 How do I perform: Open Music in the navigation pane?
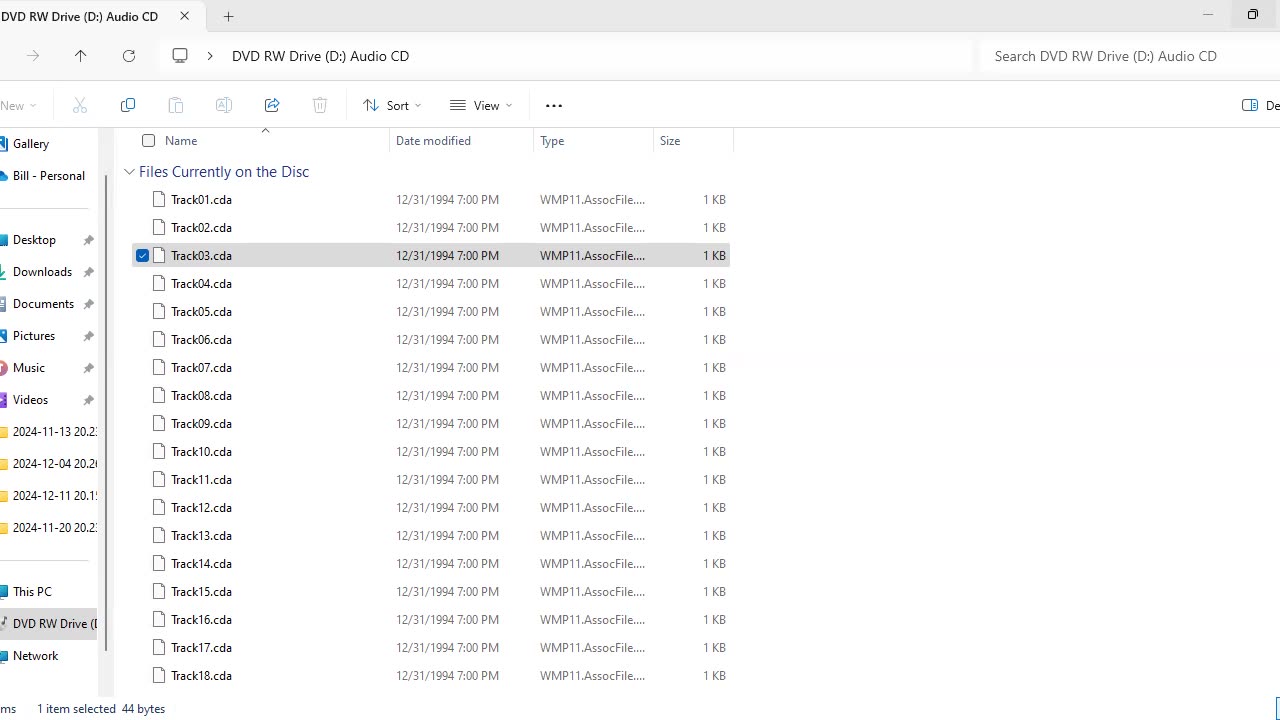pyautogui.click(x=29, y=368)
